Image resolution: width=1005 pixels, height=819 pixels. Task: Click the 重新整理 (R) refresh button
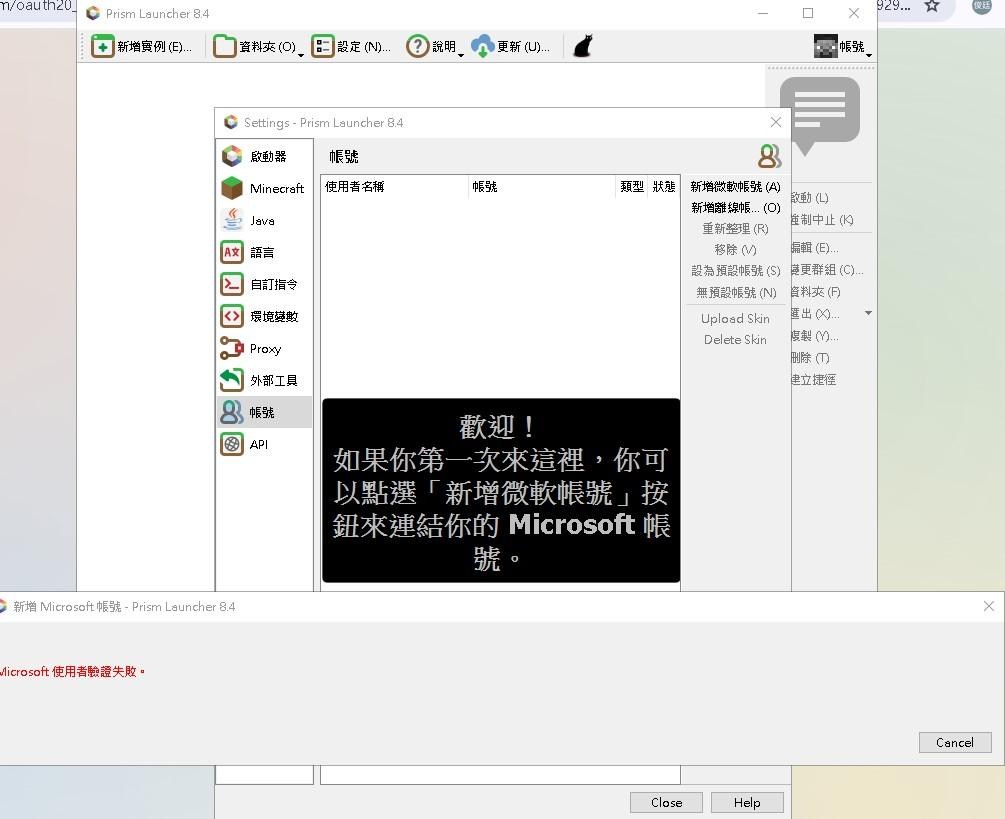[x=735, y=229]
